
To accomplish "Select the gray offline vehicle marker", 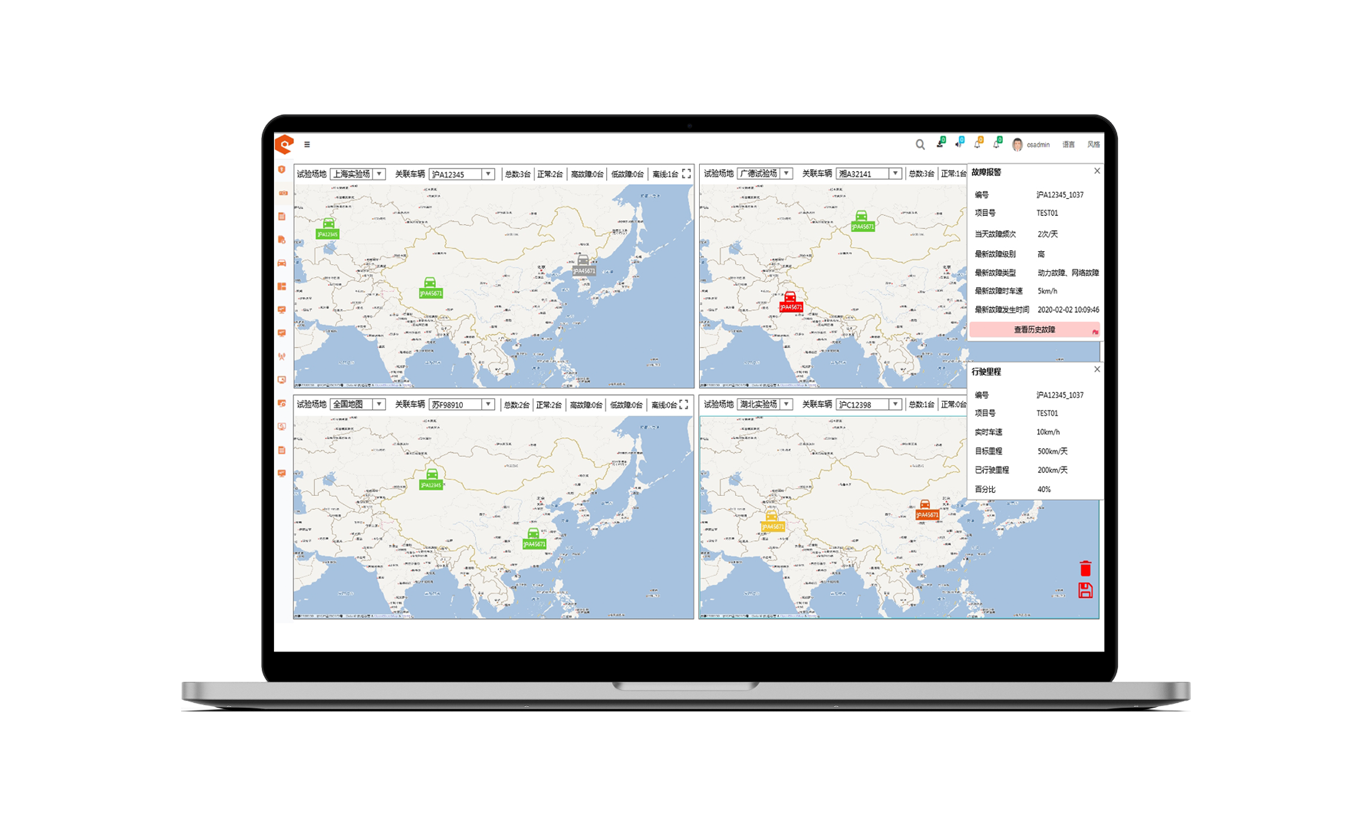I will point(583,263).
